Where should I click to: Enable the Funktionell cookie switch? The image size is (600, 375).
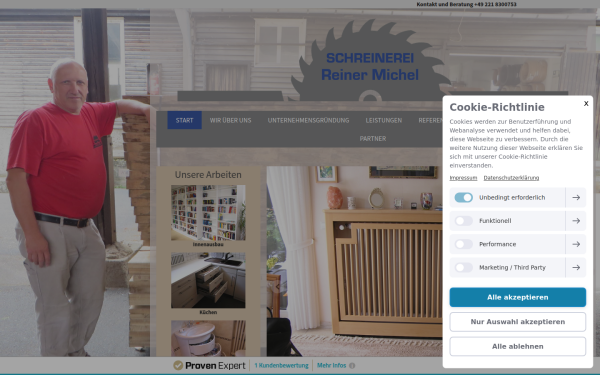pos(463,221)
